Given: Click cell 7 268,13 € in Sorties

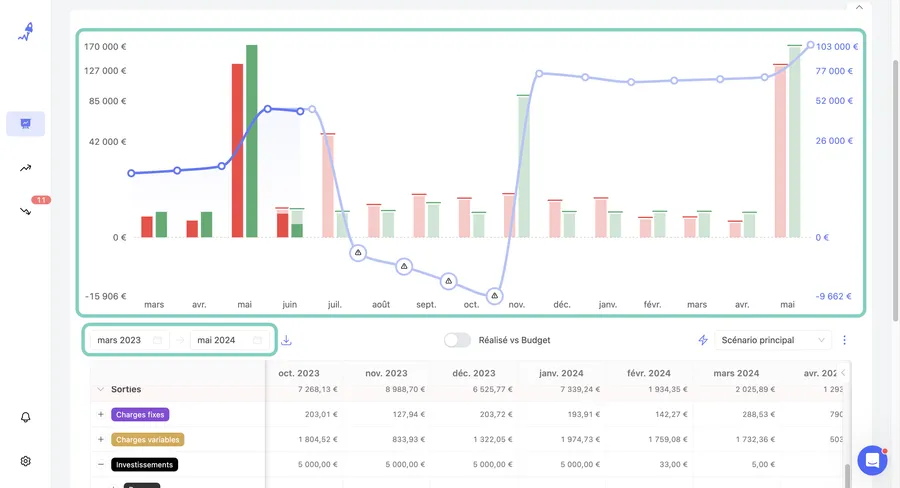Looking at the screenshot, I should point(317,389).
